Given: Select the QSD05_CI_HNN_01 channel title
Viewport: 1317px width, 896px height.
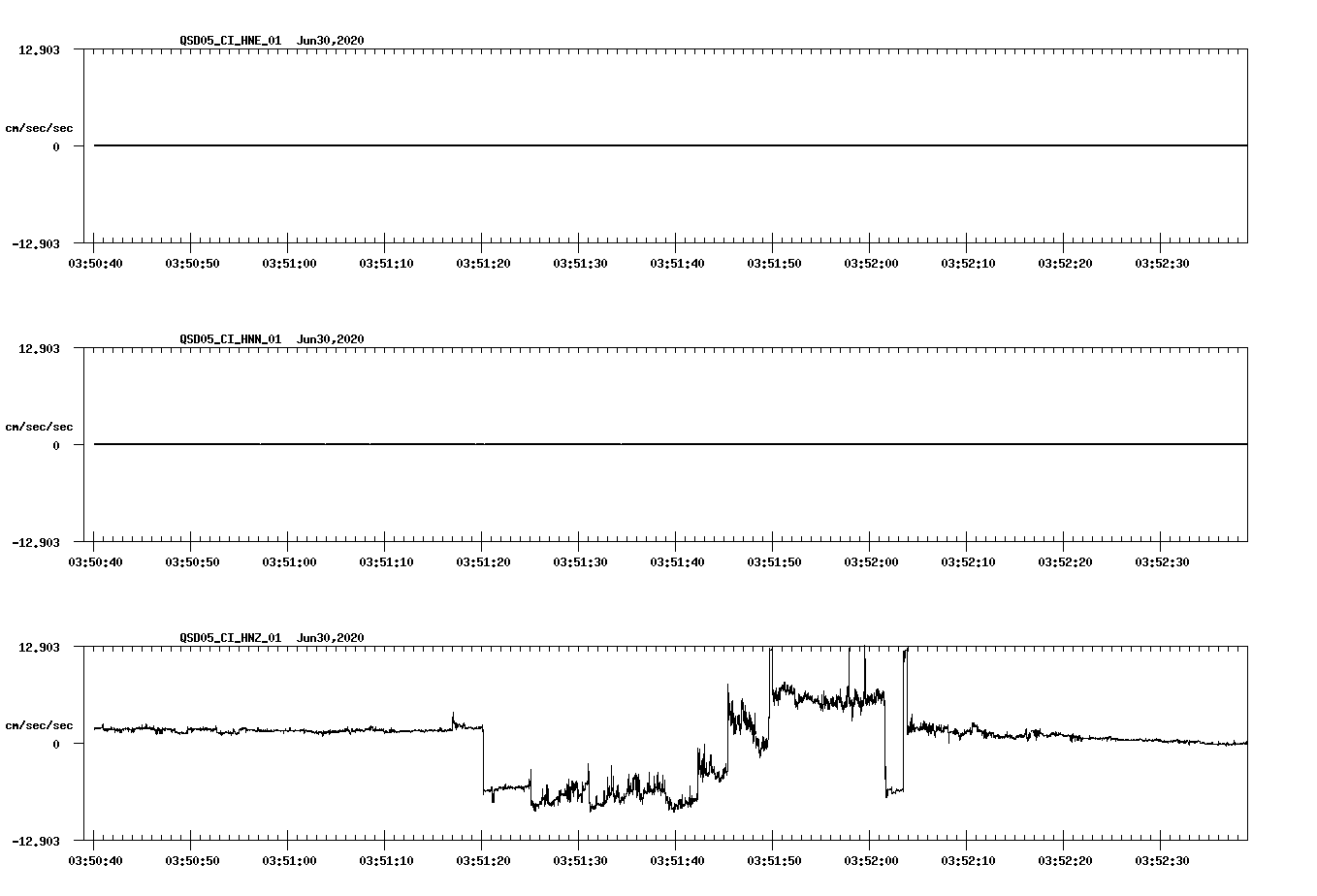Looking at the screenshot, I should [231, 339].
